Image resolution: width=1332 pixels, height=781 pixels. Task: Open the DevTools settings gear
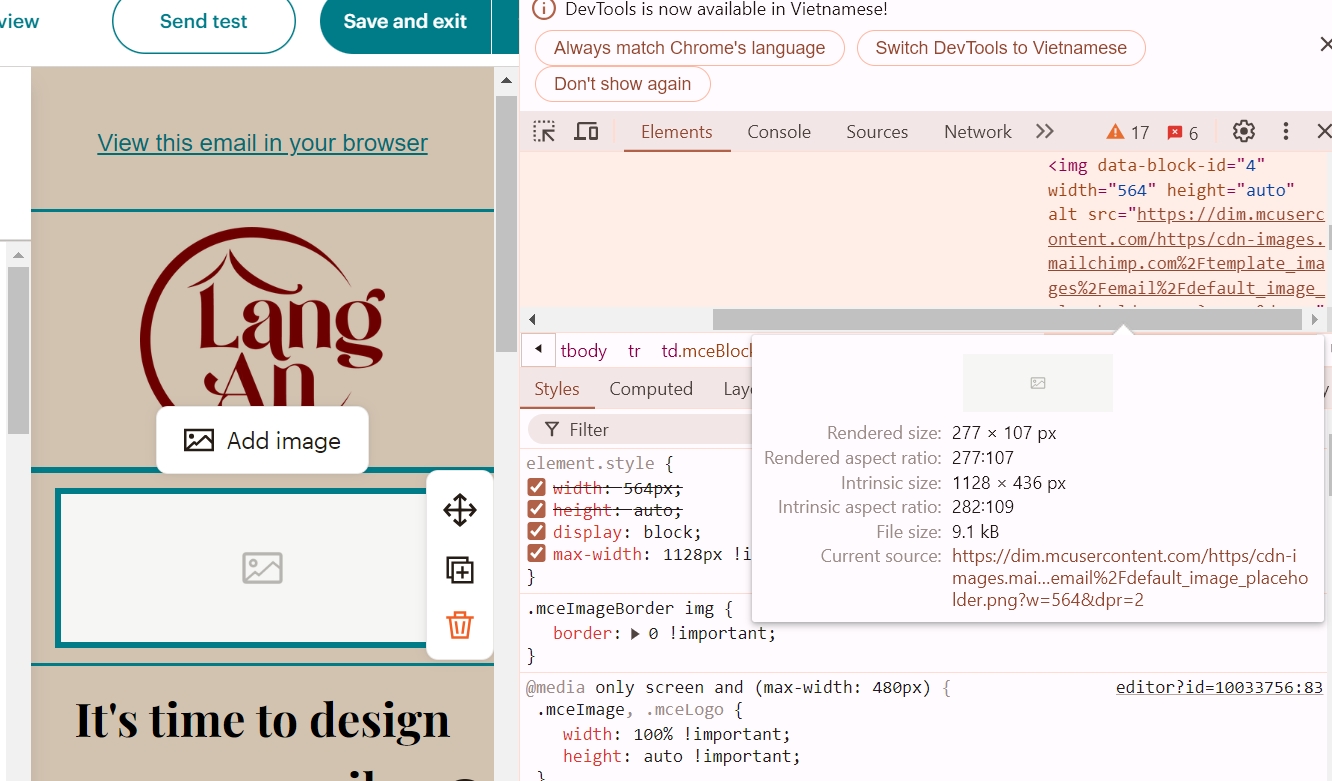click(x=1243, y=131)
